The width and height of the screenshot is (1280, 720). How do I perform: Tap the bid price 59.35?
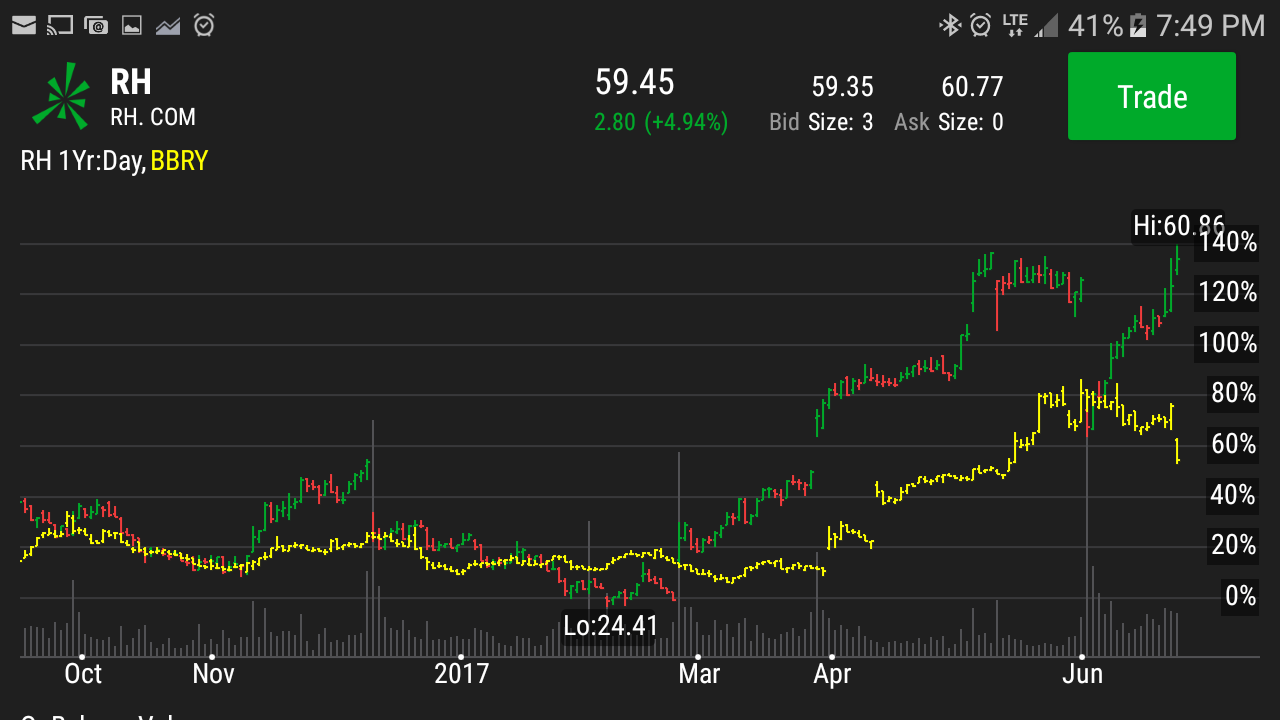click(842, 87)
